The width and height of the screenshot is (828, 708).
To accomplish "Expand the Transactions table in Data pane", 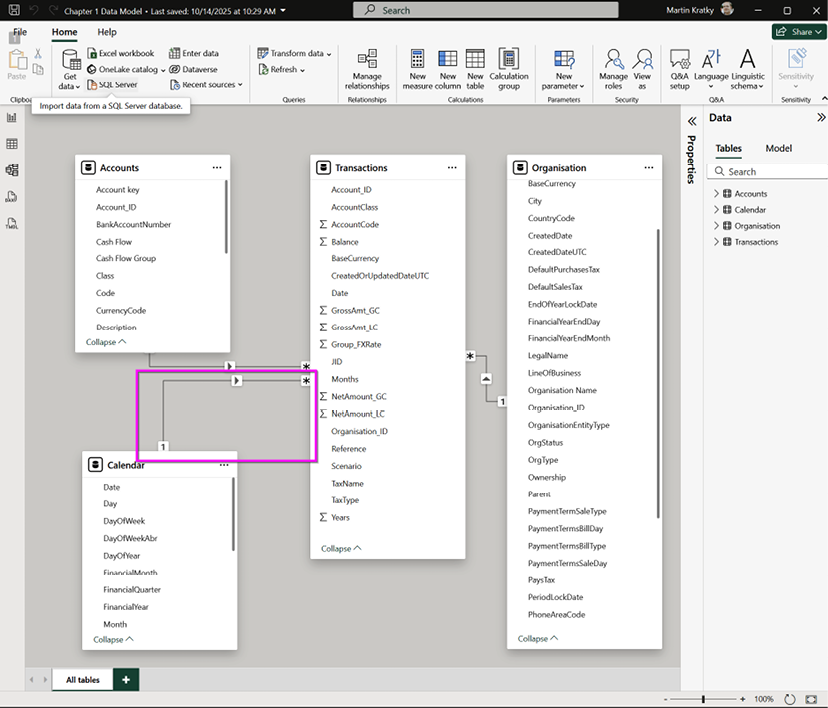I will [716, 242].
